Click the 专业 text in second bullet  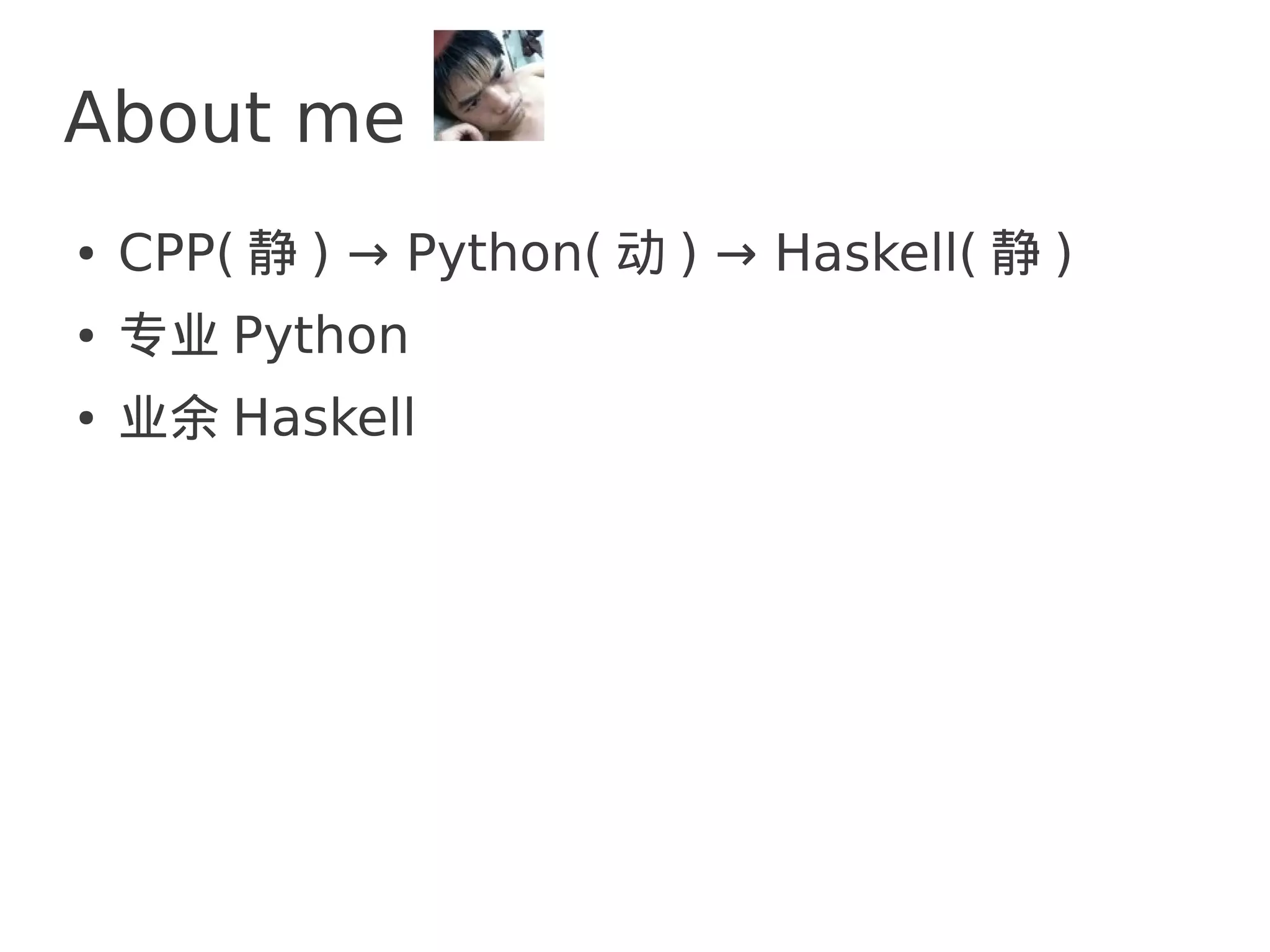click(169, 336)
